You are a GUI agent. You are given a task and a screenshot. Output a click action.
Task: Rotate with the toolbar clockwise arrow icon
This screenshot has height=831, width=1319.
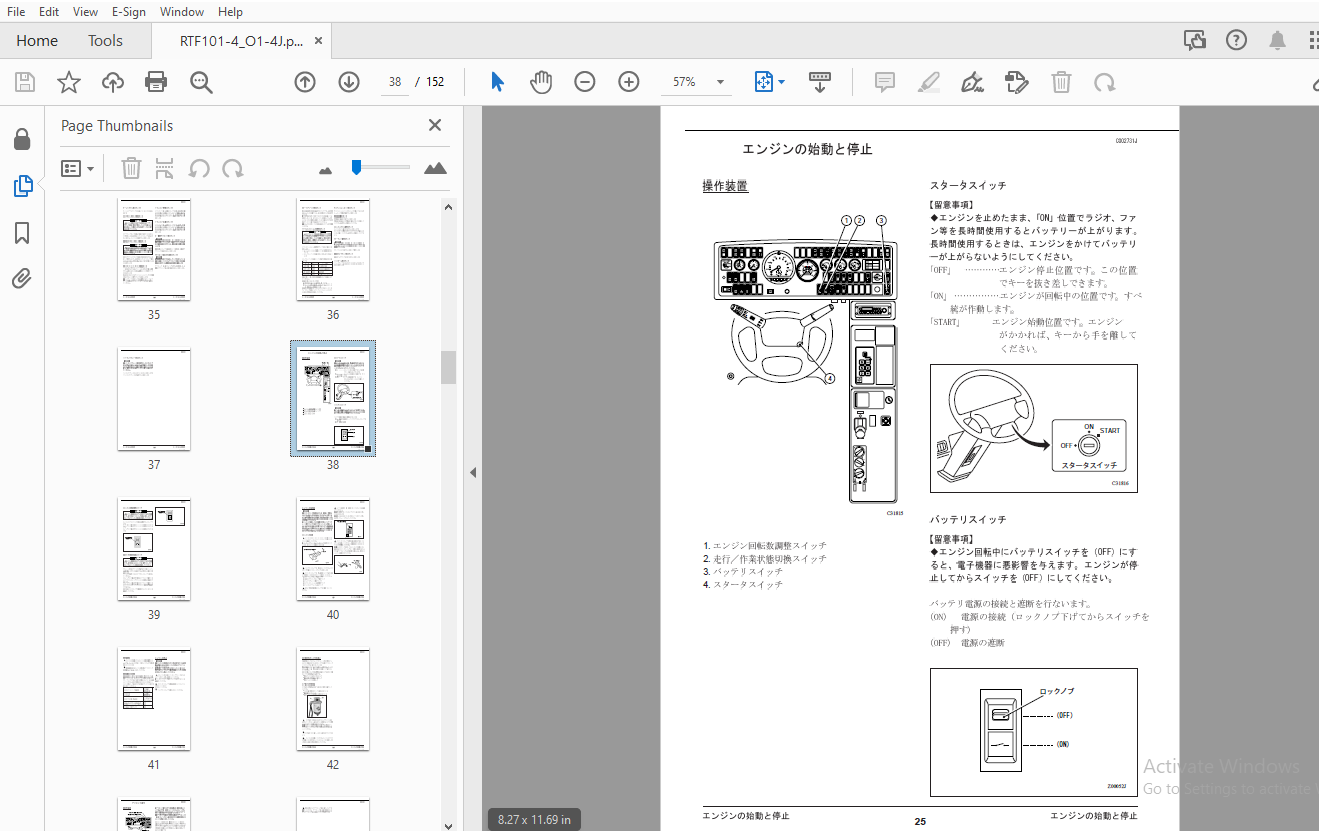[x=1104, y=82]
